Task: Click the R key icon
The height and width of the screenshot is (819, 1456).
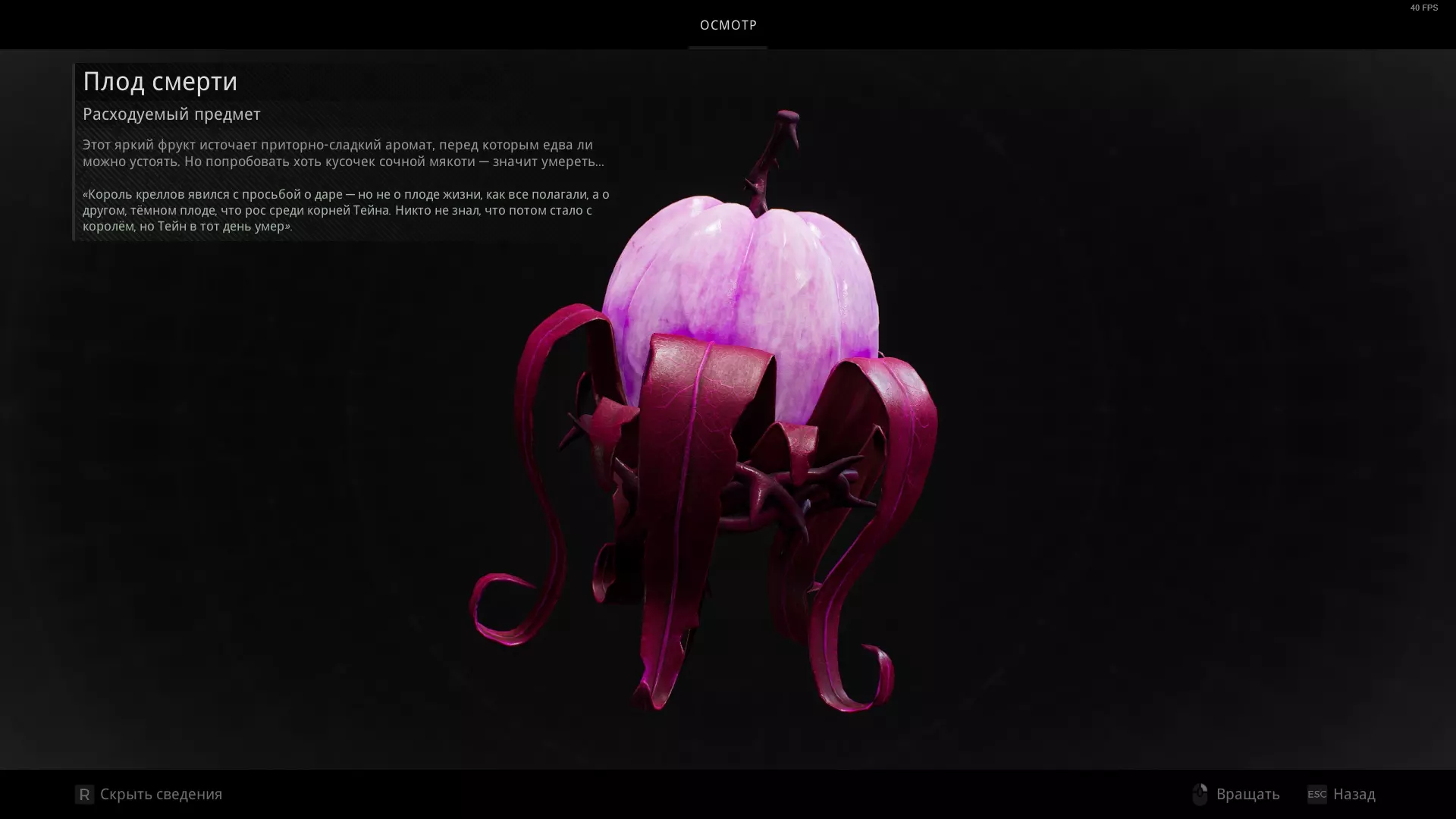Action: [84, 794]
